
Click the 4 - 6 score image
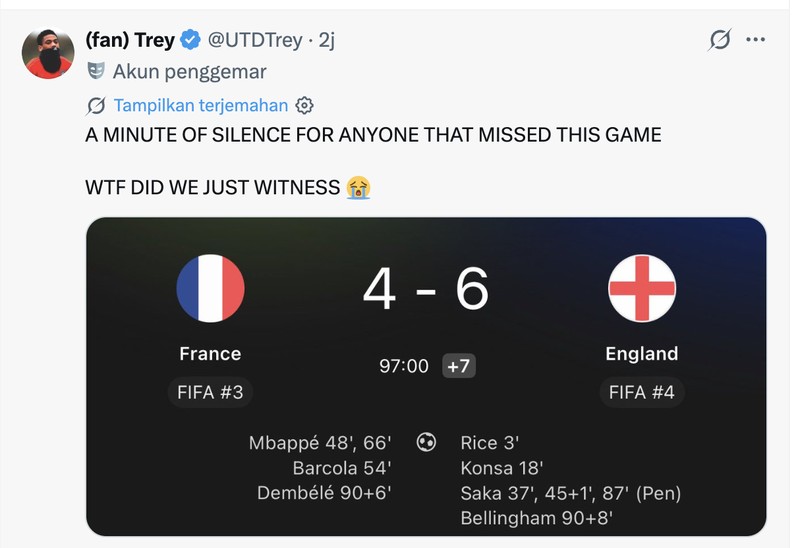(x=426, y=289)
